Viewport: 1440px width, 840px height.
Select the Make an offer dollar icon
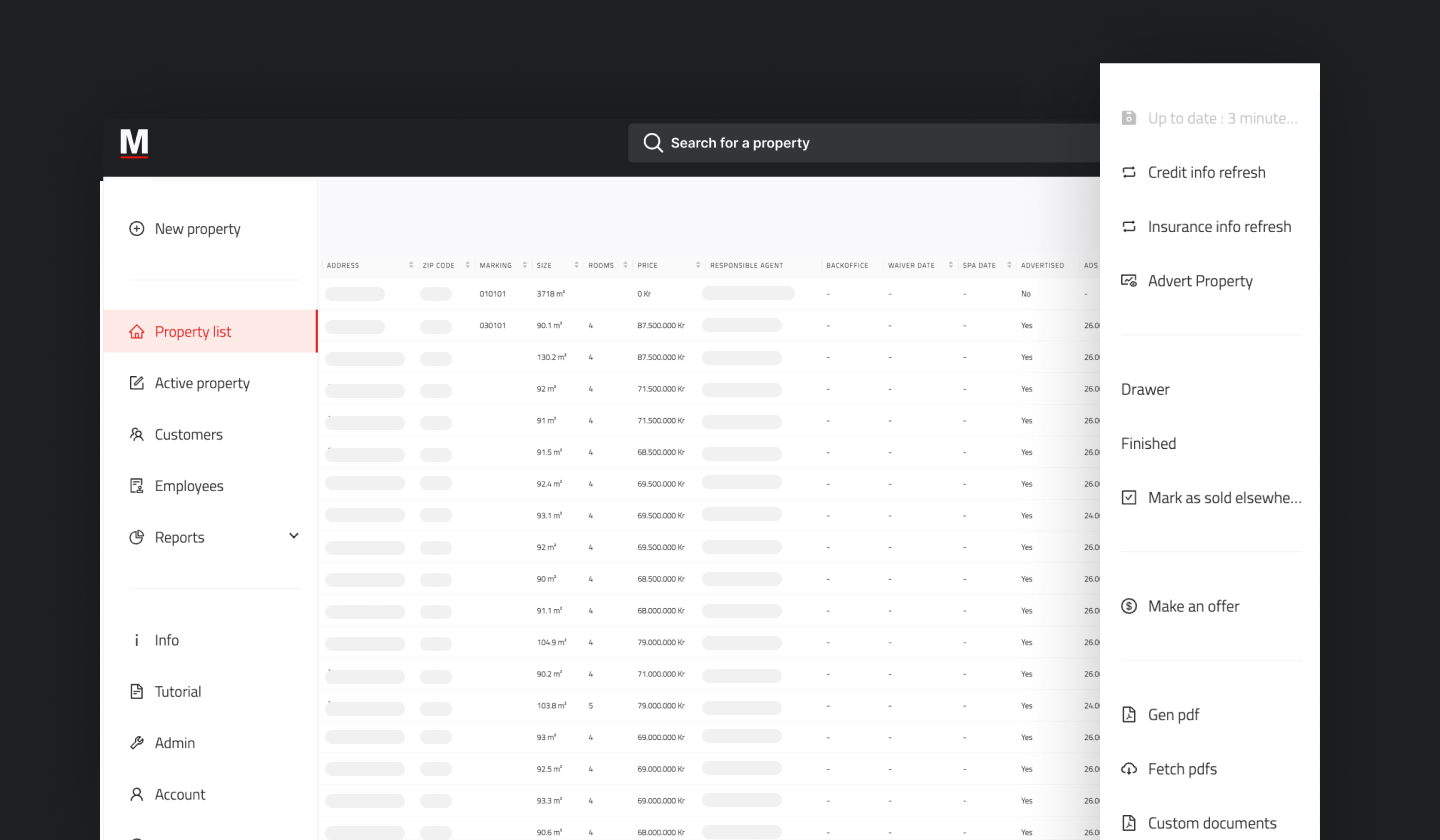(x=1128, y=606)
